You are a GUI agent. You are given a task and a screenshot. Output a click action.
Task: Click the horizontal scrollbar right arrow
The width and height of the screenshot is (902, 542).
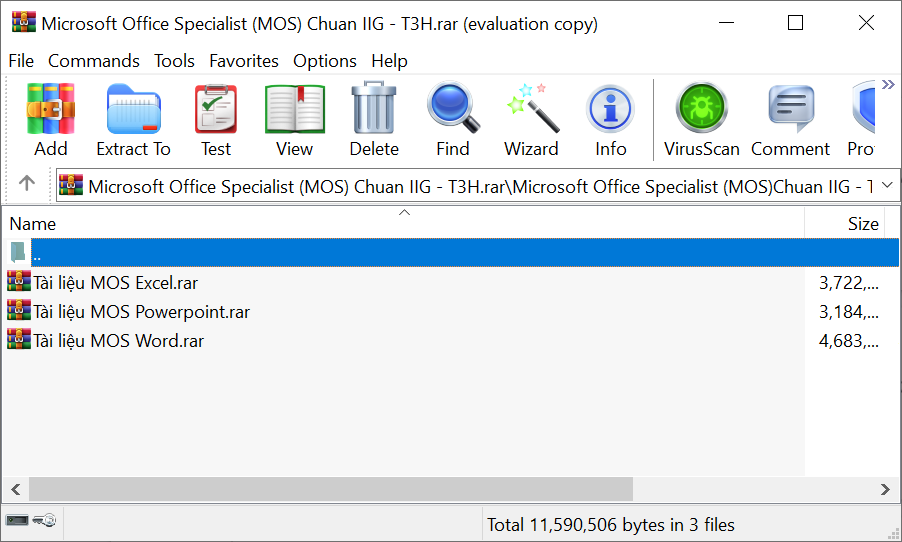[x=885, y=489]
